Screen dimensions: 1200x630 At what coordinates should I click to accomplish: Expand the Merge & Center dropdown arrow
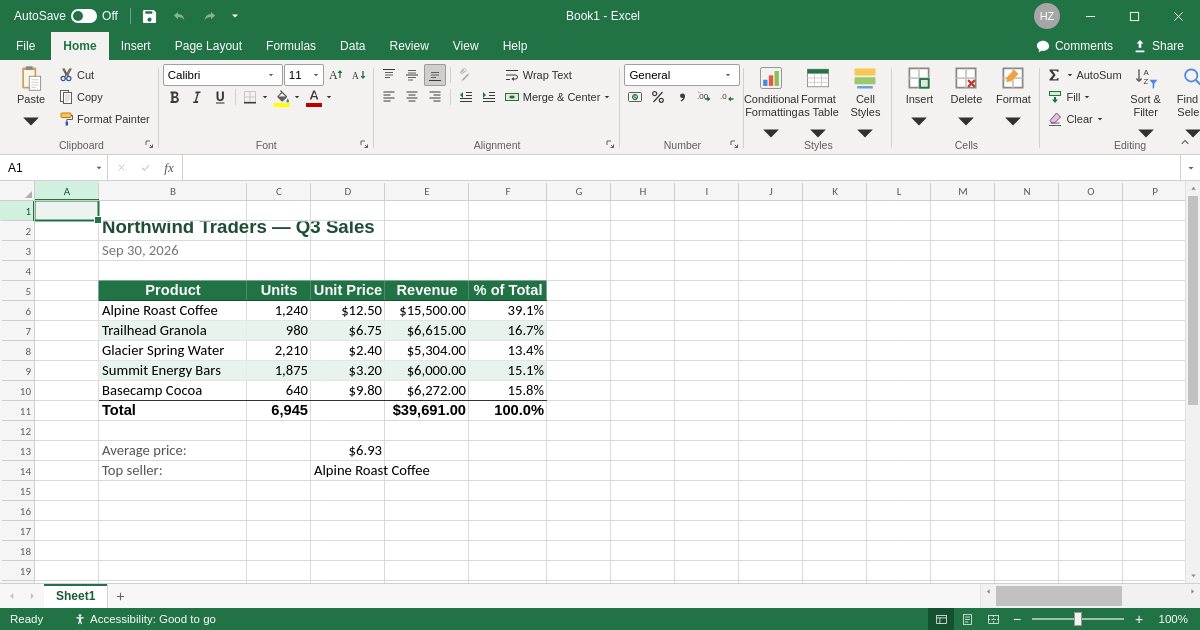[607, 97]
